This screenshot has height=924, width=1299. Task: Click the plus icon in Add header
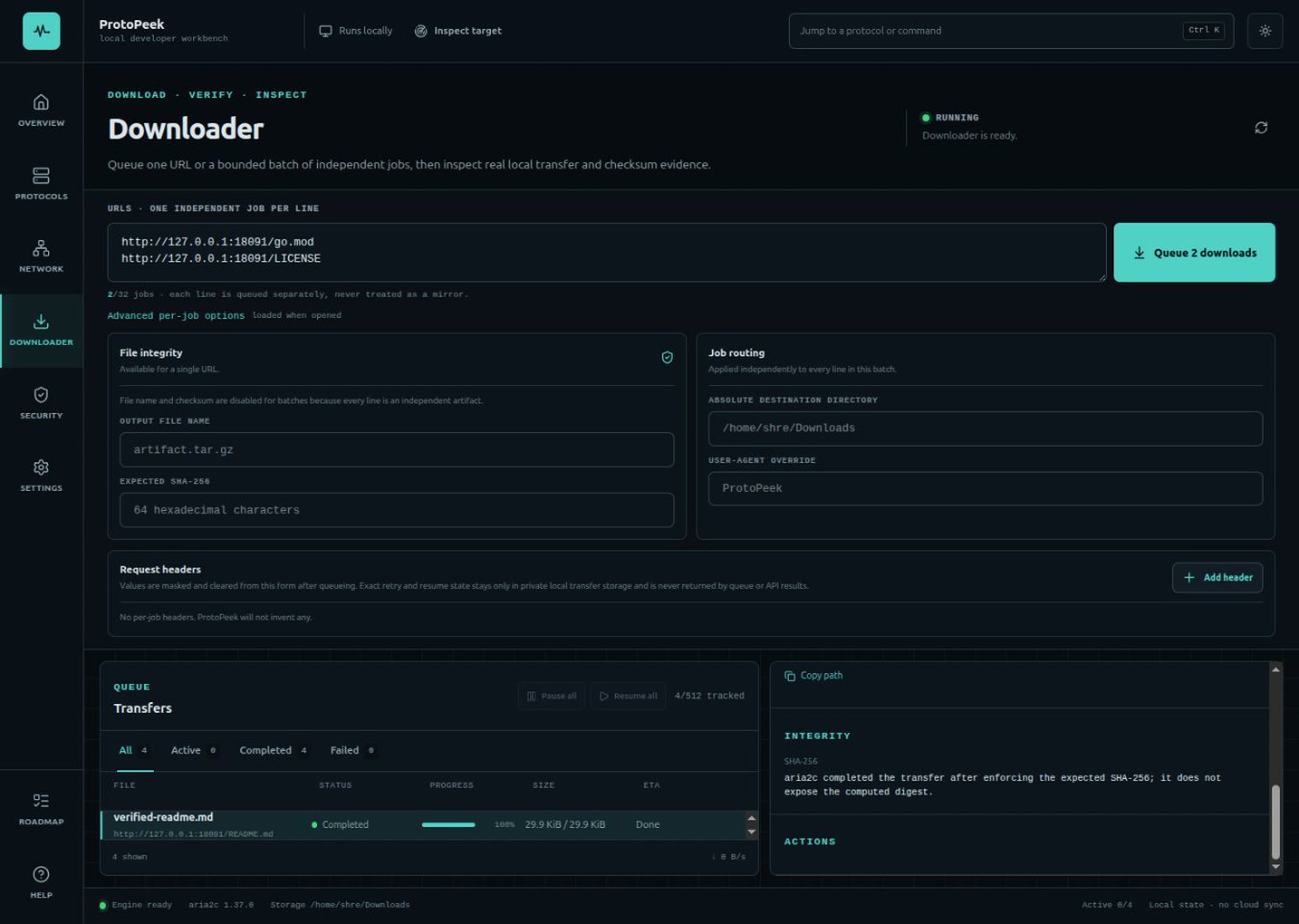click(x=1189, y=577)
